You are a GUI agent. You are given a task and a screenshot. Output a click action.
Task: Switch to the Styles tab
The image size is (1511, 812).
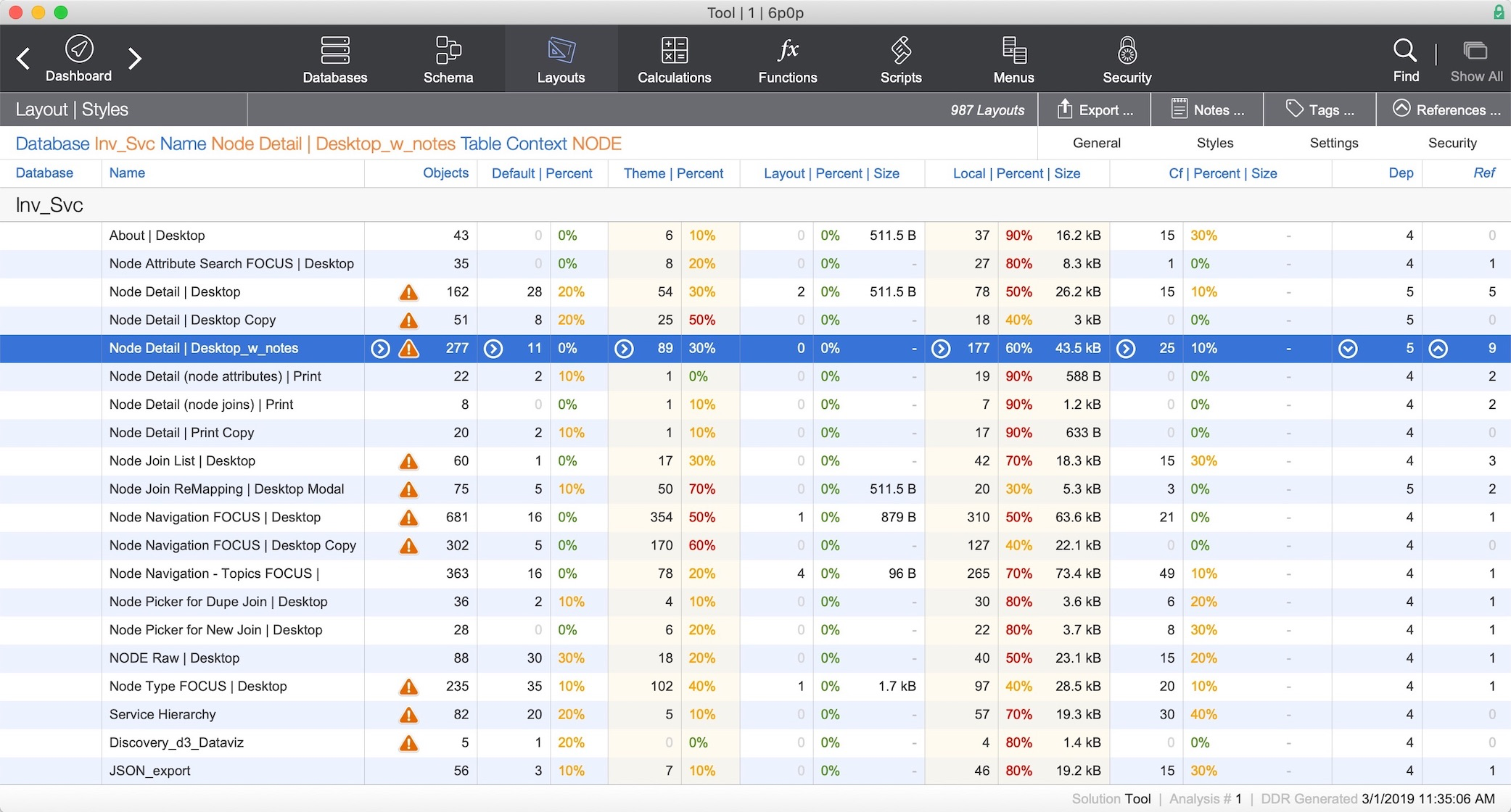(x=1214, y=143)
